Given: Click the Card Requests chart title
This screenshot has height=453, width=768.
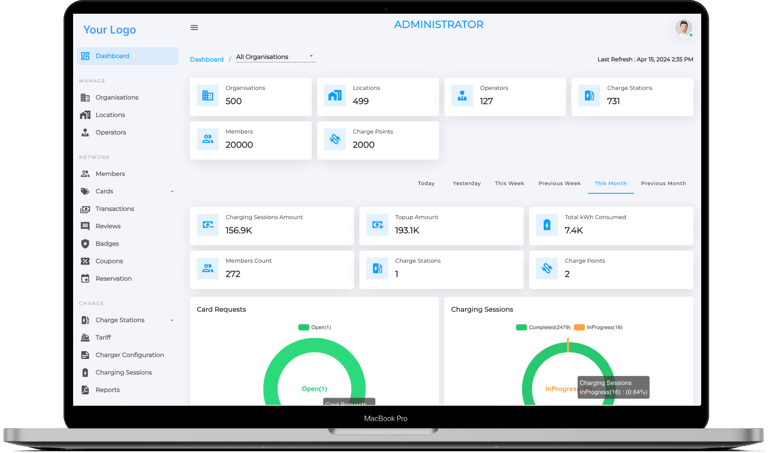Looking at the screenshot, I should [x=221, y=310].
